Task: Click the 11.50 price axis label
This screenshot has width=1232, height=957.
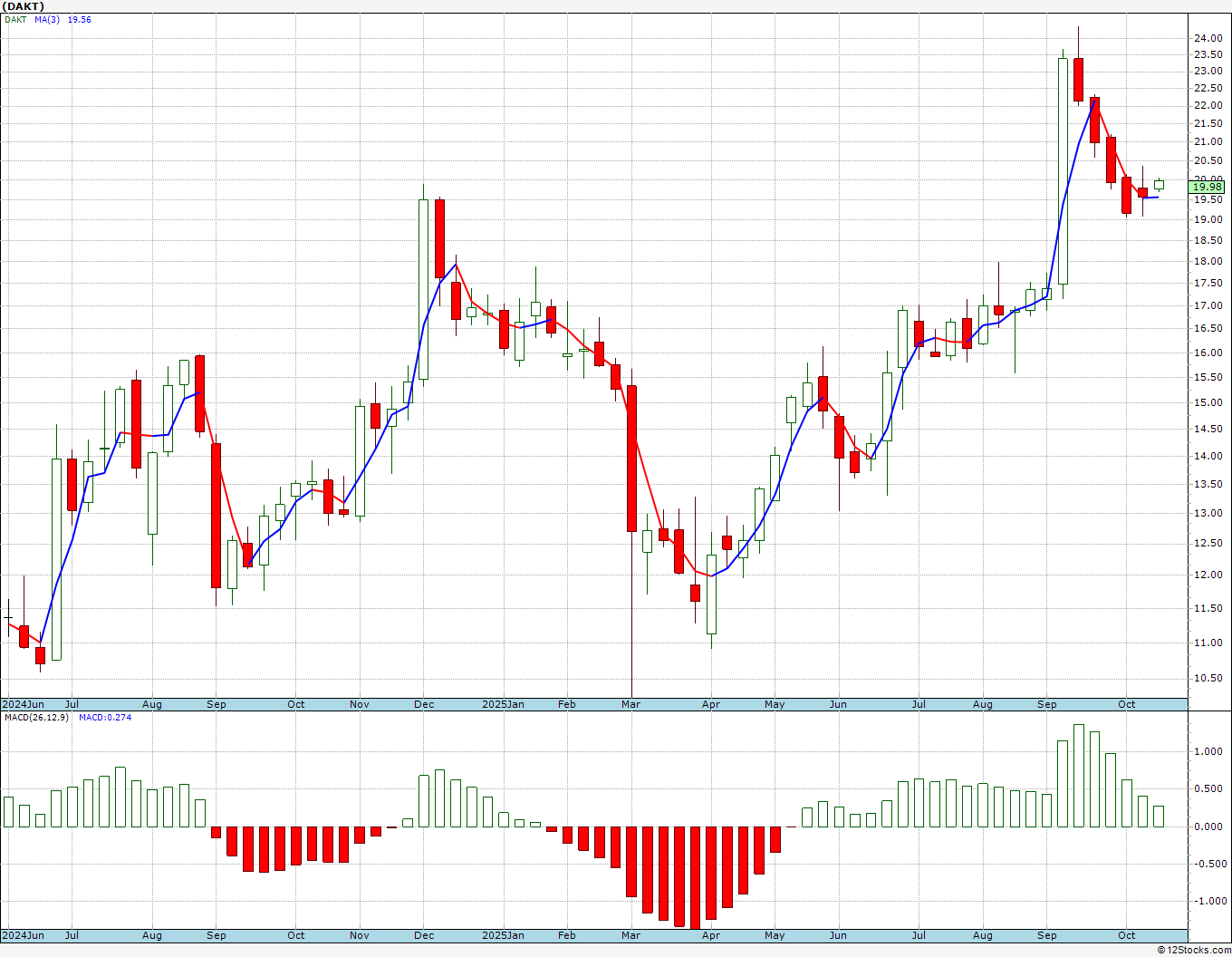Action: click(x=1208, y=608)
